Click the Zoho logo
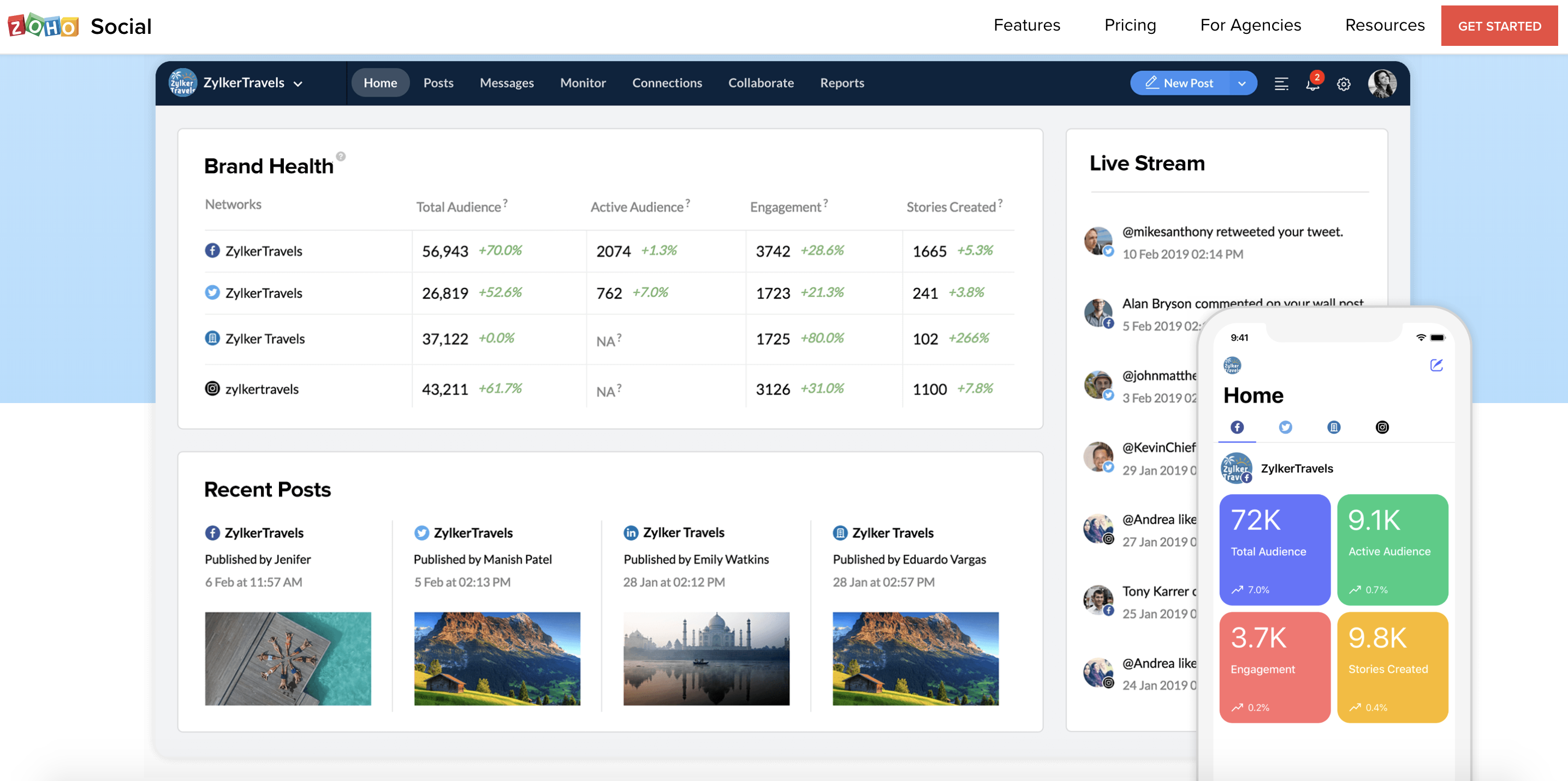This screenshot has width=1568, height=781. (43, 26)
